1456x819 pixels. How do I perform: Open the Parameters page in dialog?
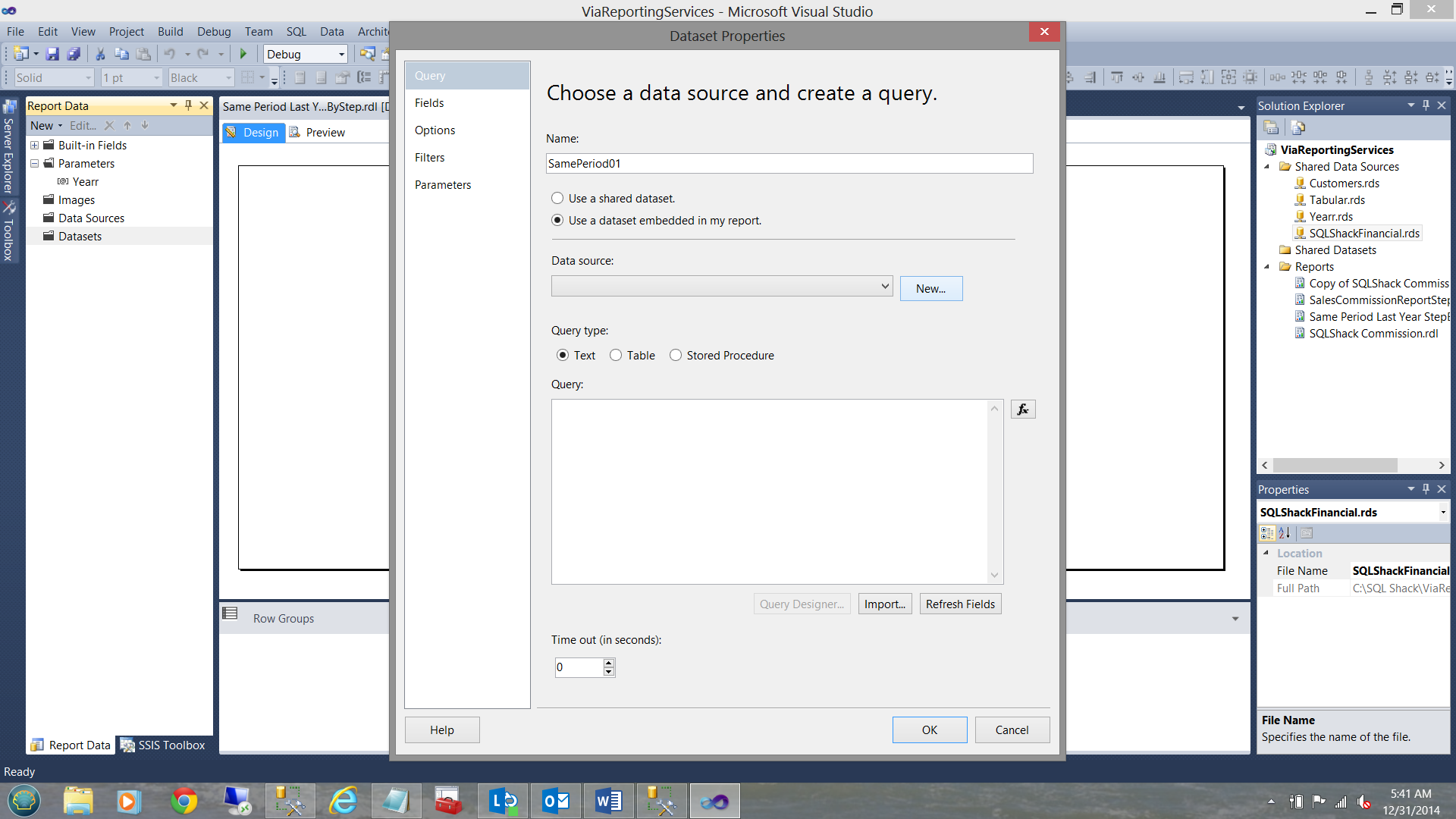(443, 185)
